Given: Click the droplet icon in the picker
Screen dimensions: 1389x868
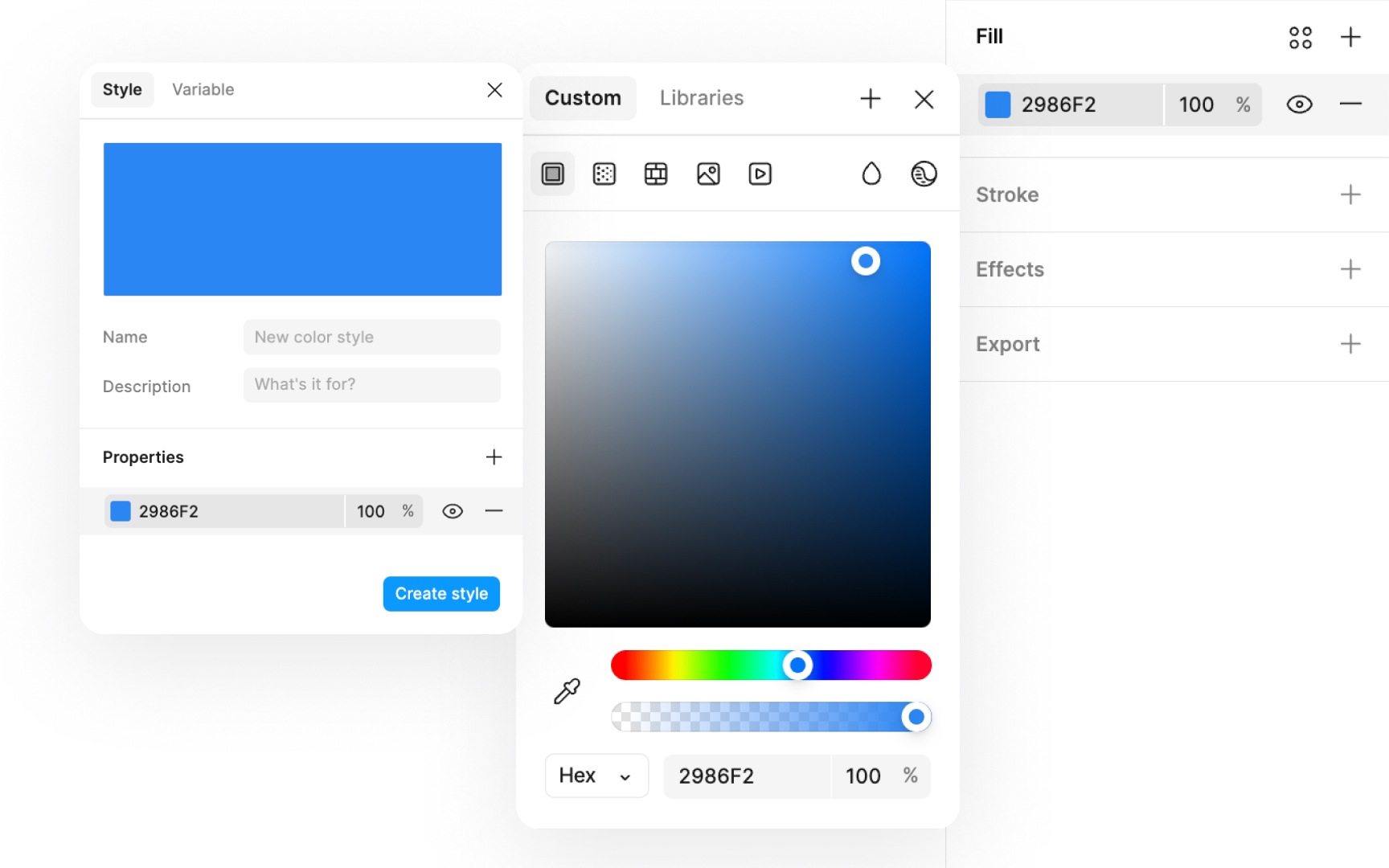Looking at the screenshot, I should 871,173.
